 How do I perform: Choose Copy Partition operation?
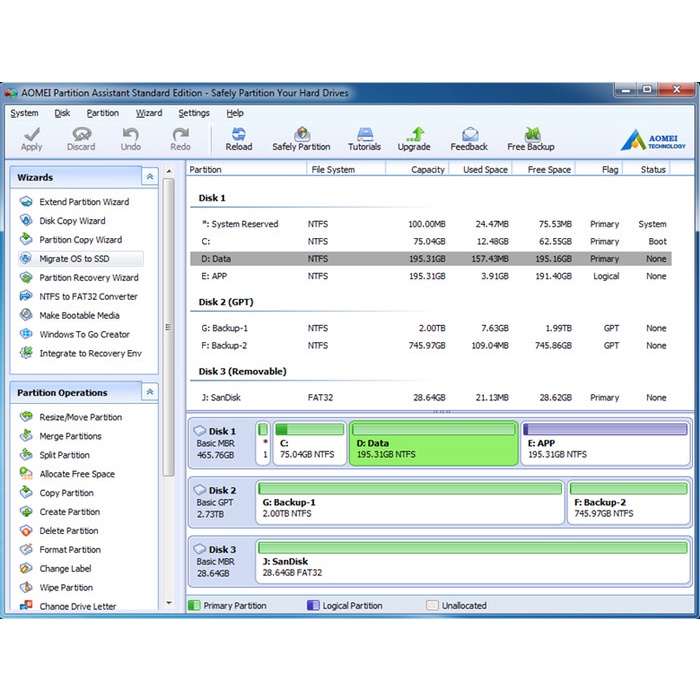(x=66, y=493)
